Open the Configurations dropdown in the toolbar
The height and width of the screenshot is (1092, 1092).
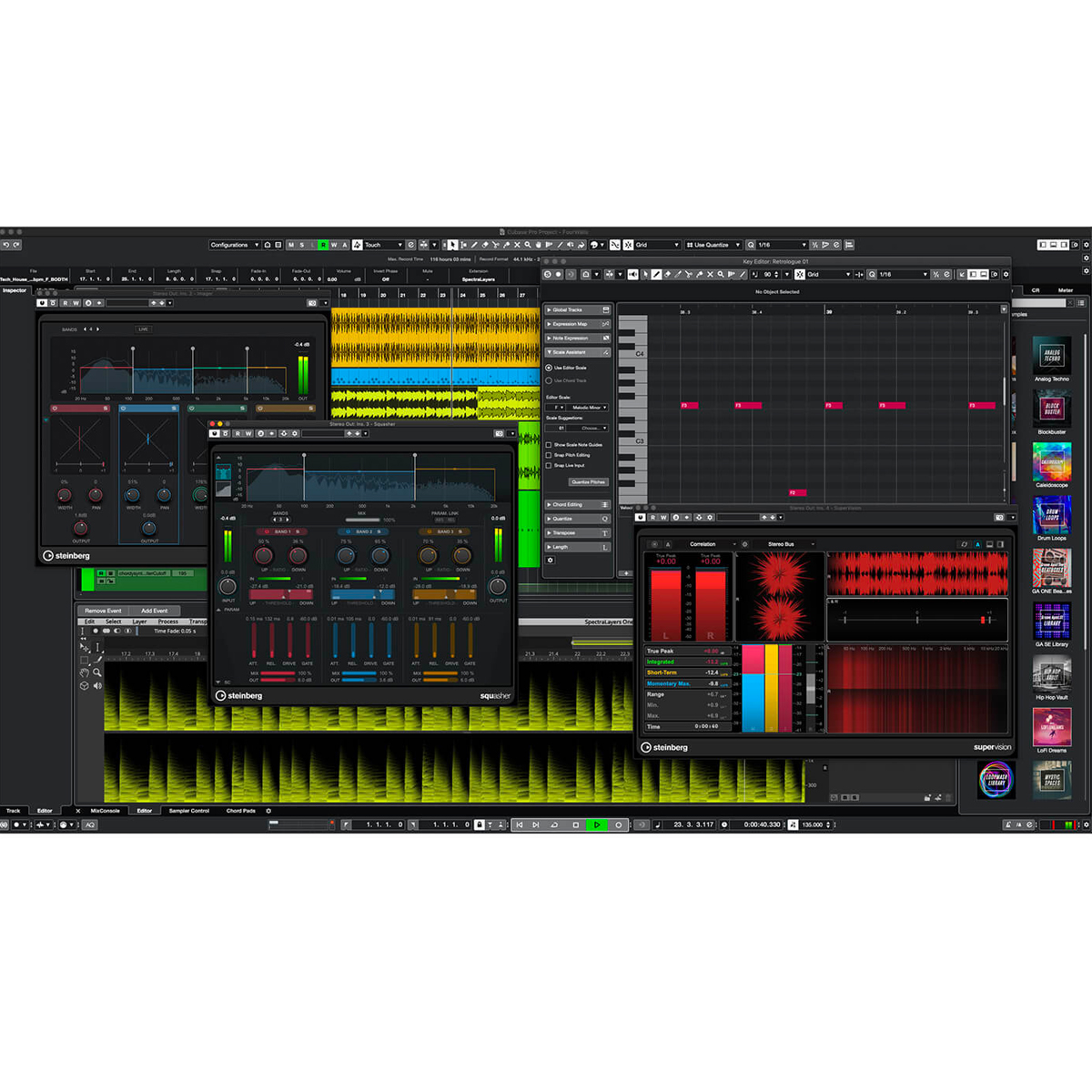pos(235,245)
